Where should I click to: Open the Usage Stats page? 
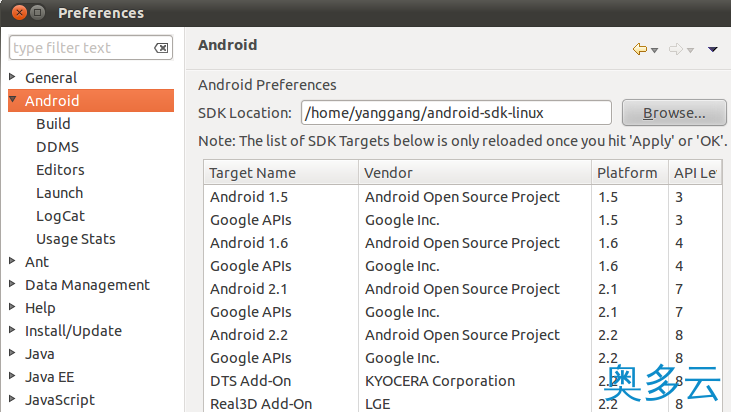coord(76,239)
